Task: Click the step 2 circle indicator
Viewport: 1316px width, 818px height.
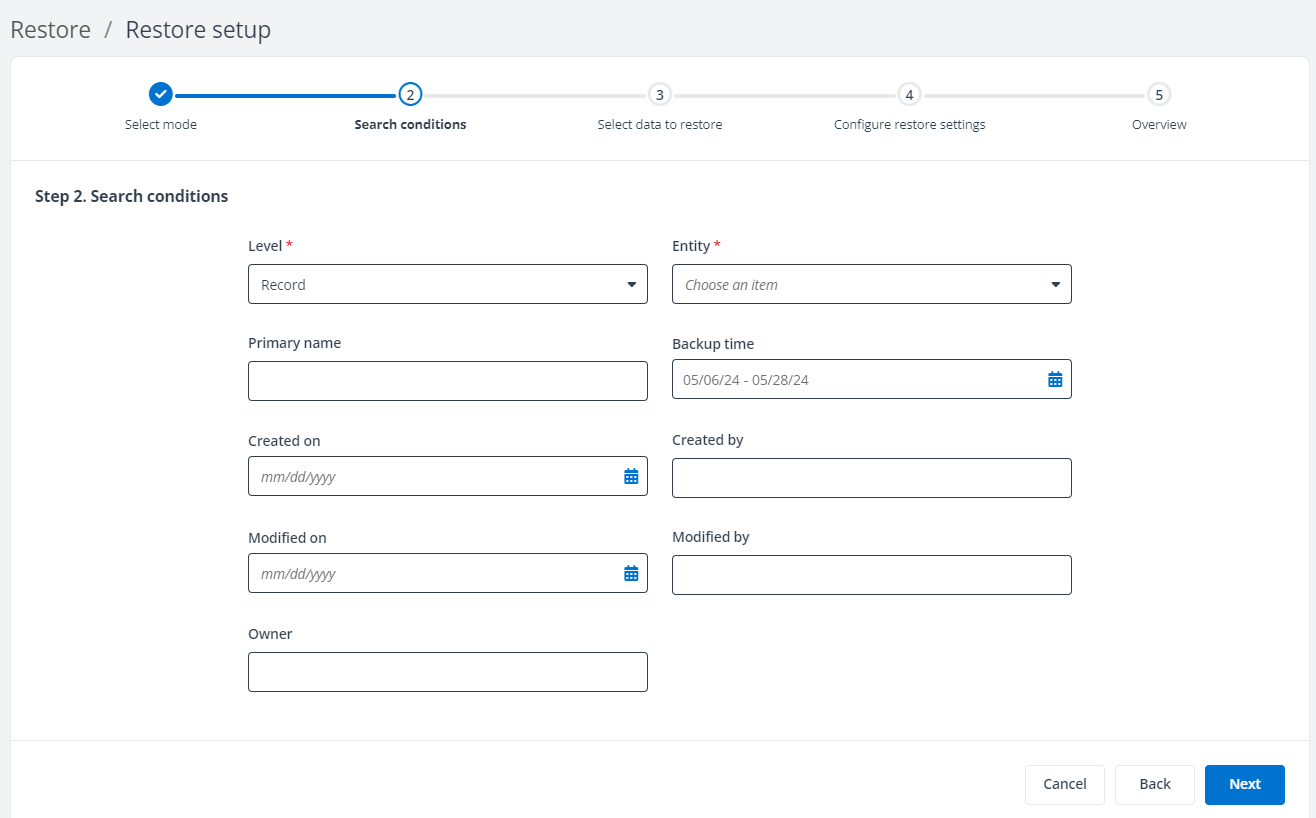Action: (410, 94)
